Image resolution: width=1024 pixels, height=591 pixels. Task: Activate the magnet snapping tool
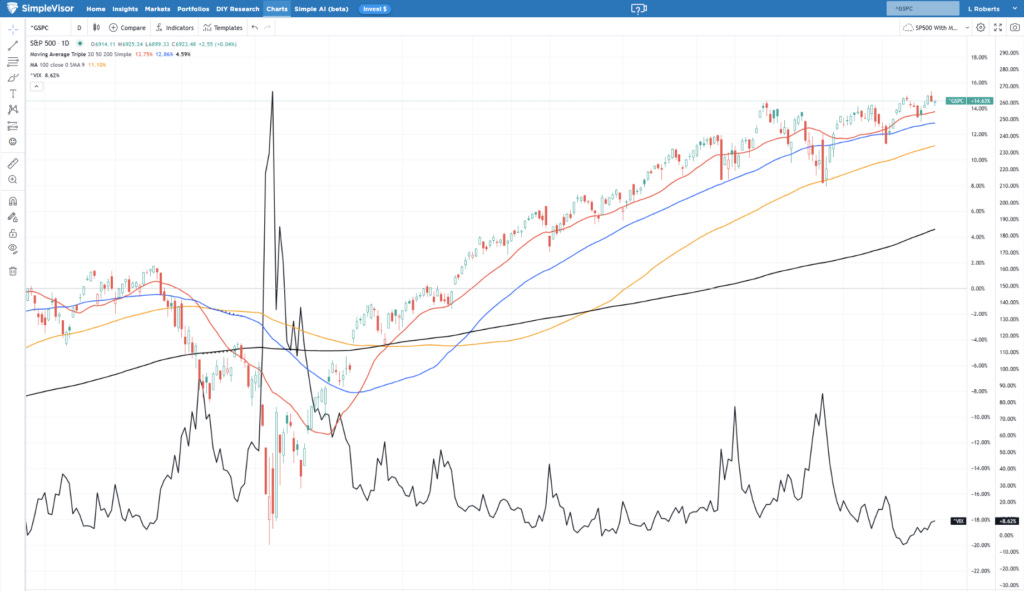coord(12,200)
